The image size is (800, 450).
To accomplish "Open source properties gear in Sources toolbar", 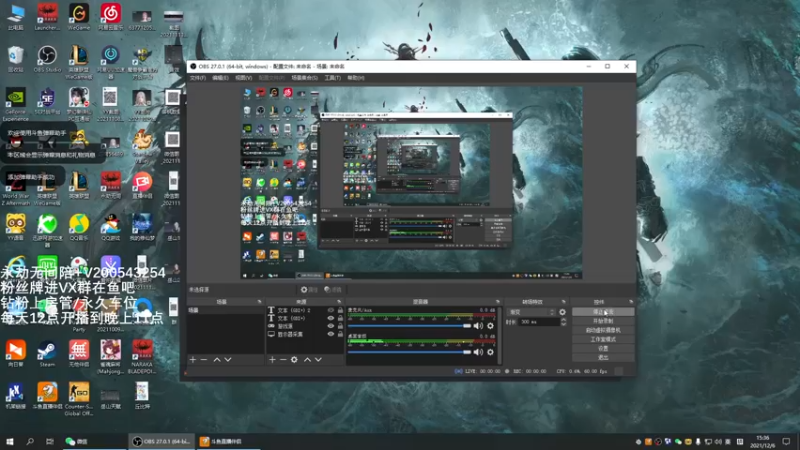I will pos(294,360).
